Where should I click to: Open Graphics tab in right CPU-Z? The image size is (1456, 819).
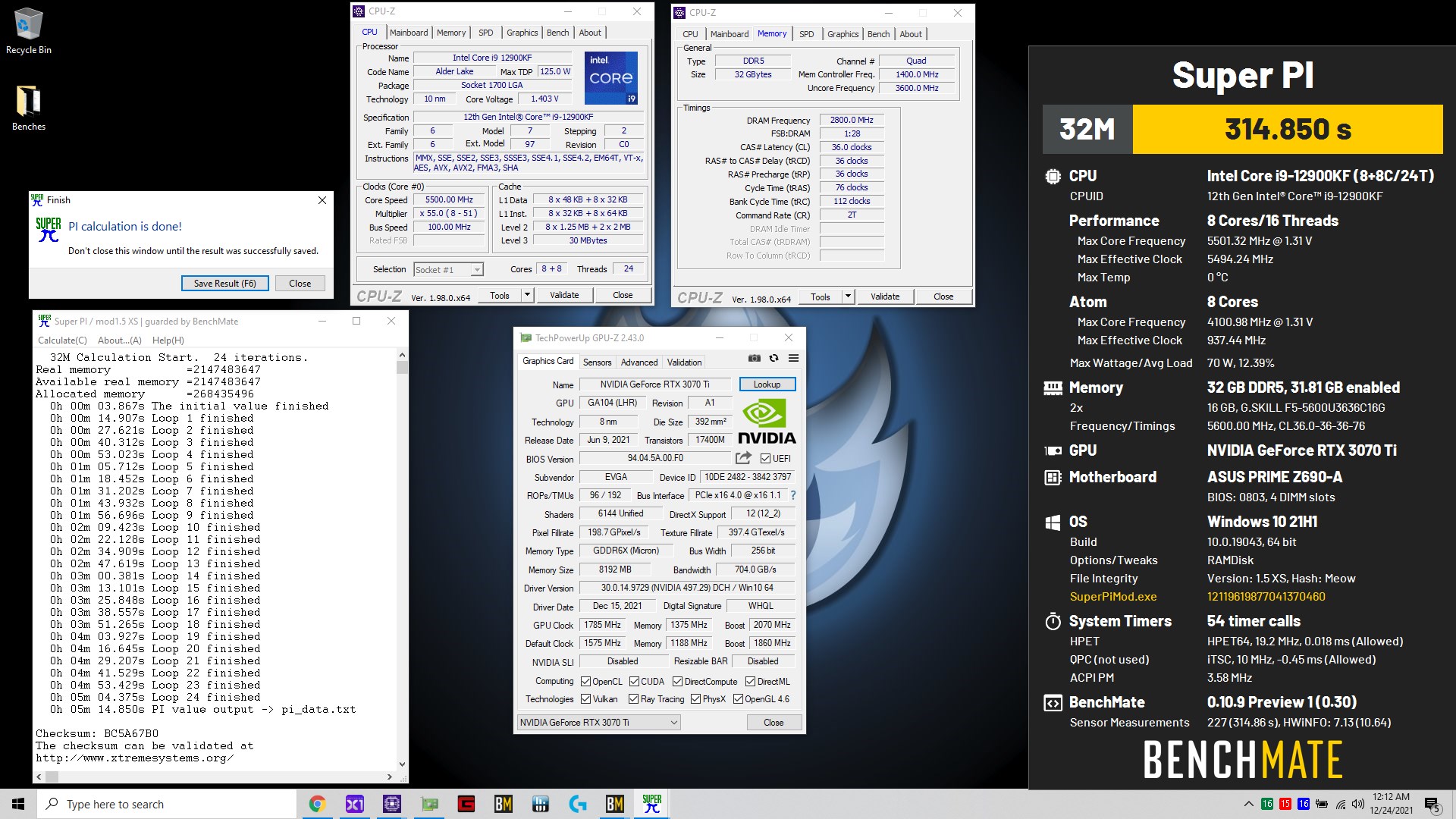tap(843, 34)
